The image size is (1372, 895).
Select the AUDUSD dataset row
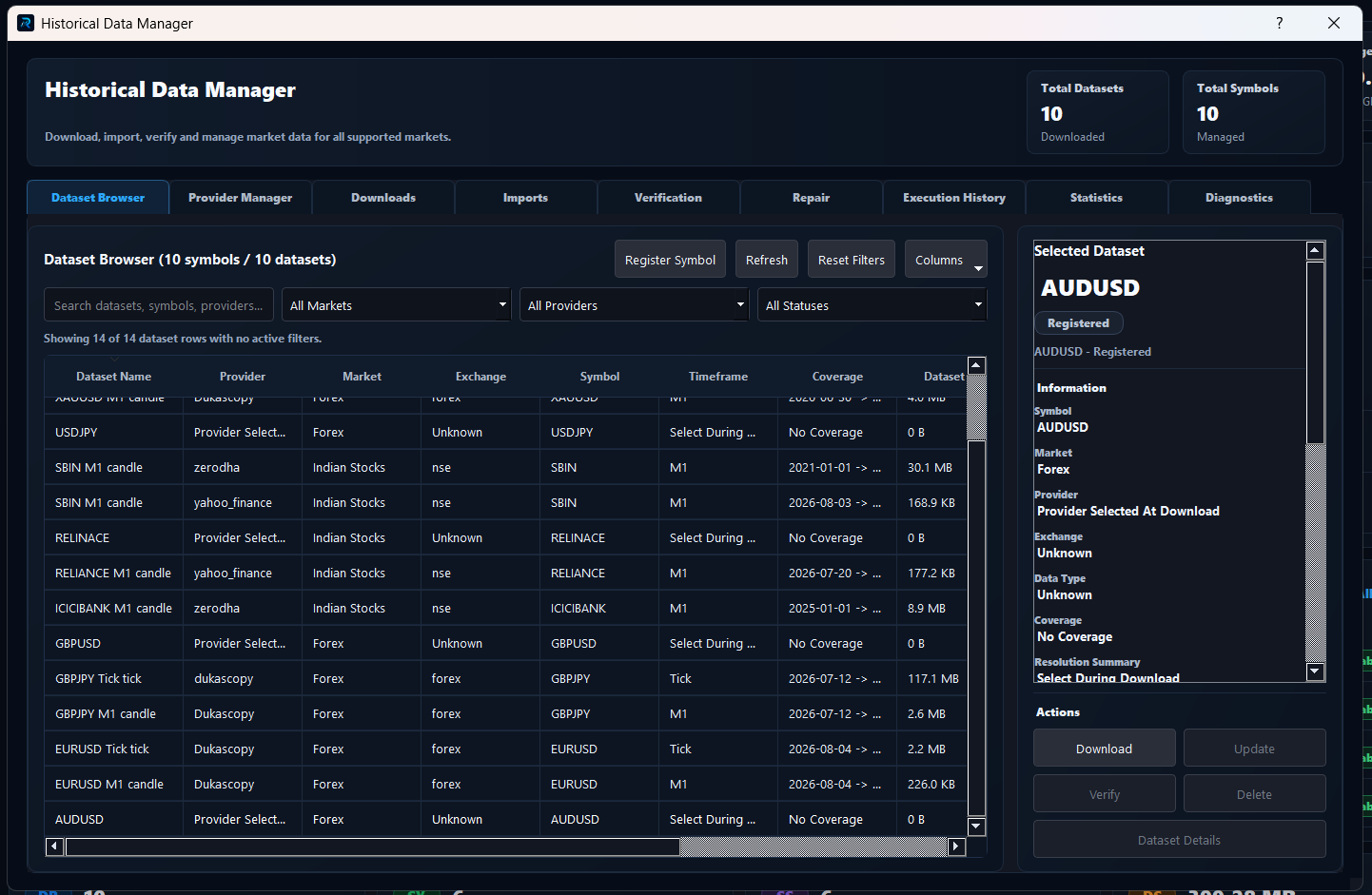506,819
